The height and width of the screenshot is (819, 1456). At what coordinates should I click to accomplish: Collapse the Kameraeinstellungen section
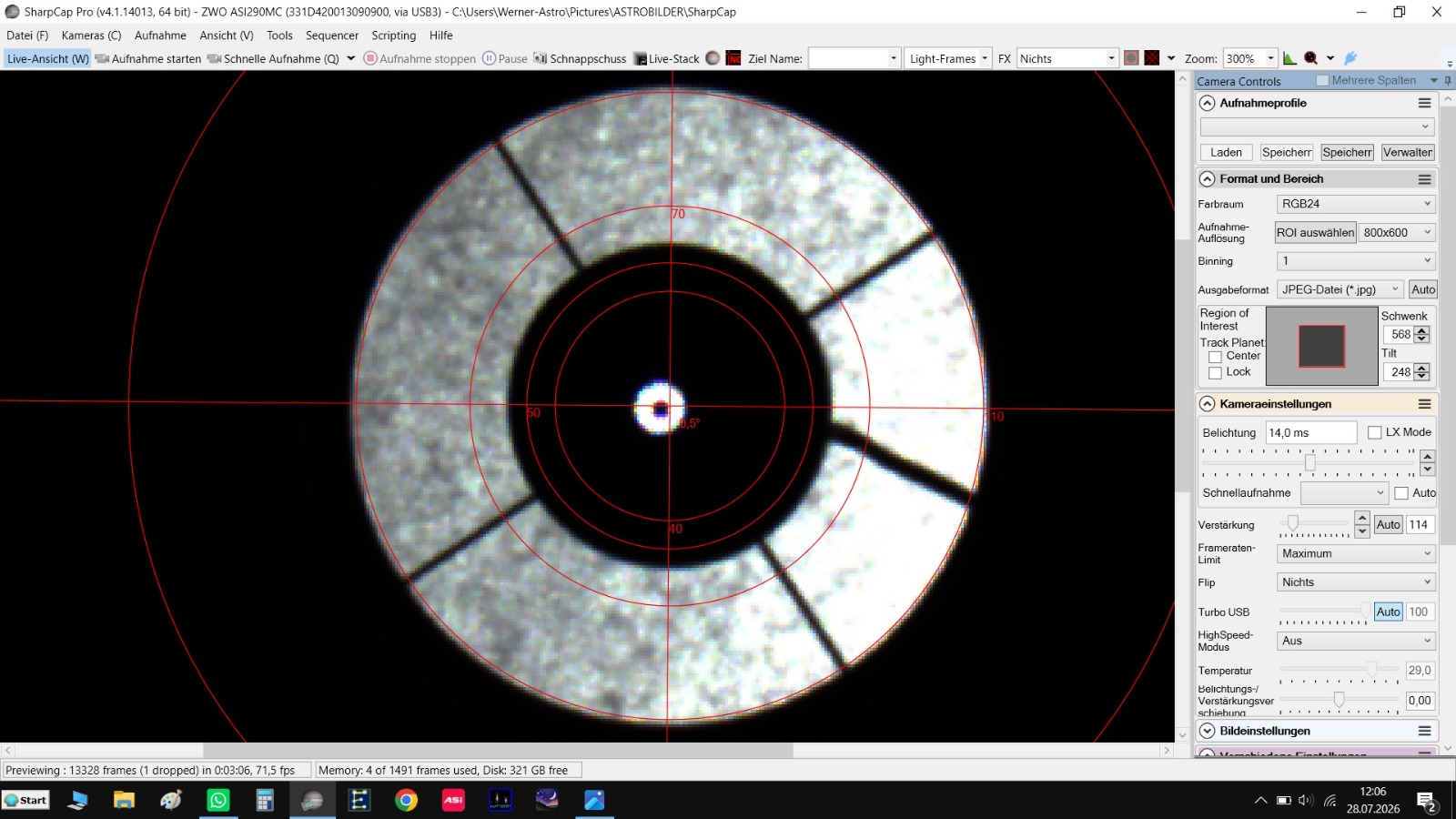(x=1208, y=404)
